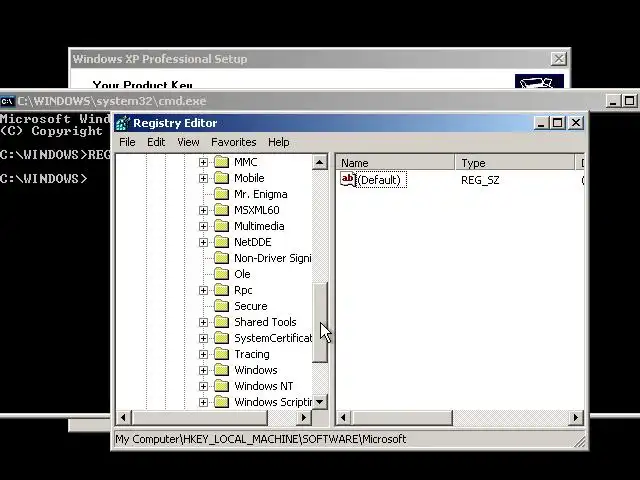Click the Rpc key folder icon
640x480 pixels.
222,290
